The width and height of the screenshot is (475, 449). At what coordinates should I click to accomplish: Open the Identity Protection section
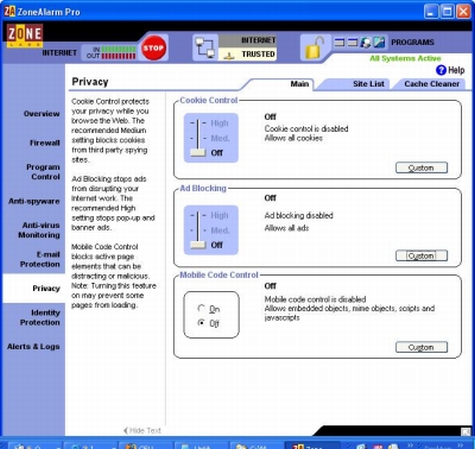point(40,317)
